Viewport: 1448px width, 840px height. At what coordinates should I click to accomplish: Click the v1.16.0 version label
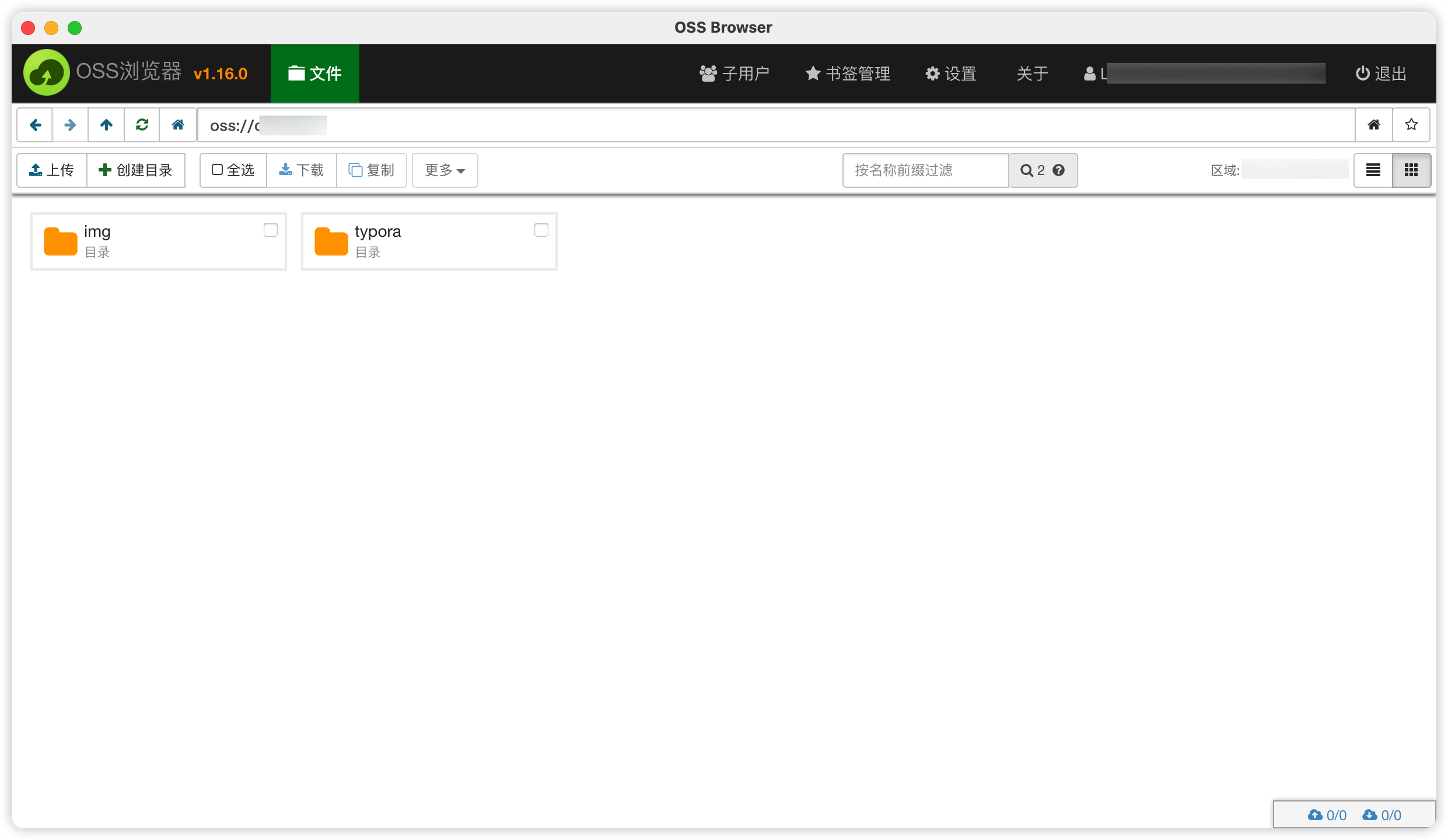coord(221,74)
